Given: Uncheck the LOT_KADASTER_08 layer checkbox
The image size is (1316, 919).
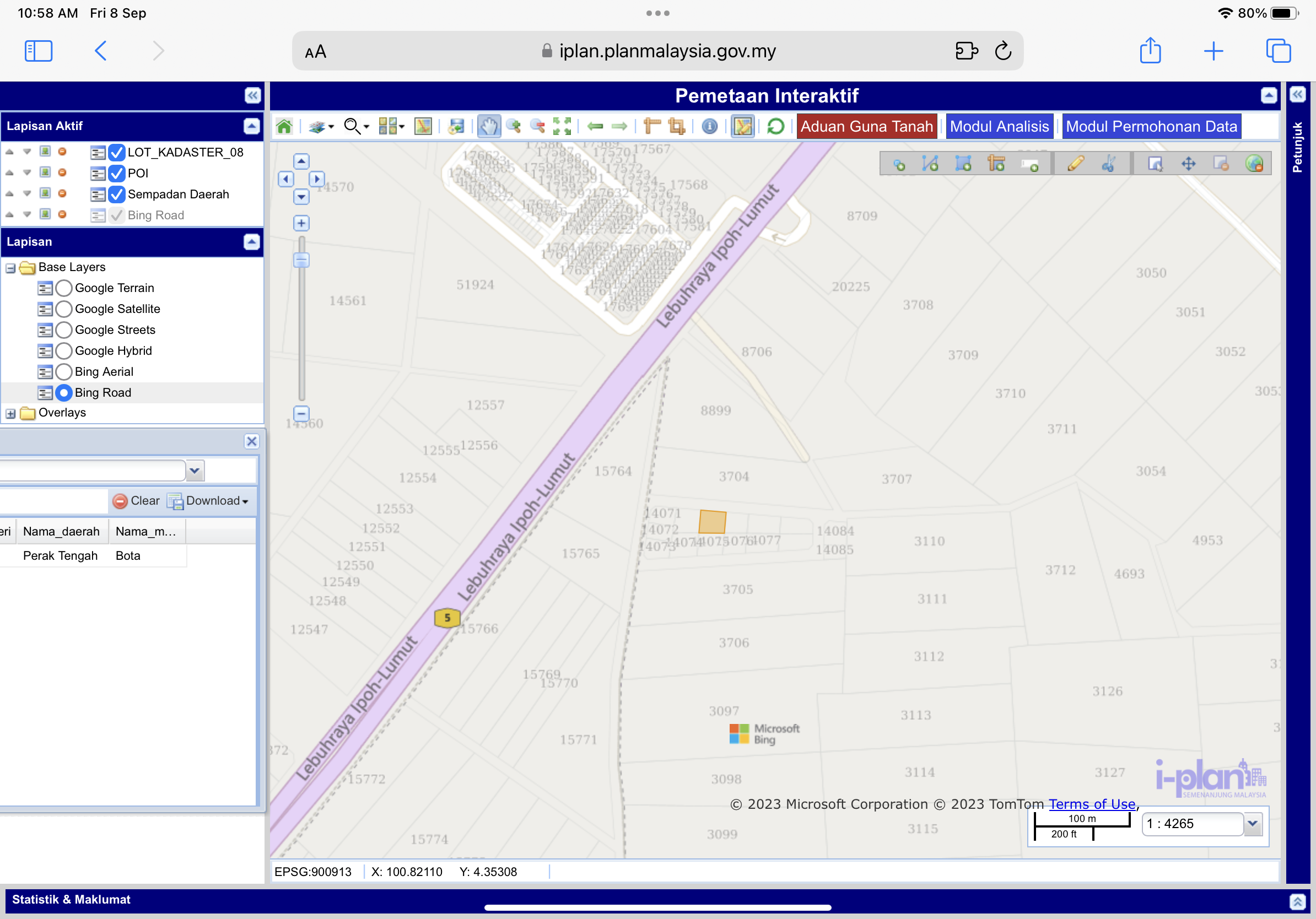Looking at the screenshot, I should (x=117, y=153).
